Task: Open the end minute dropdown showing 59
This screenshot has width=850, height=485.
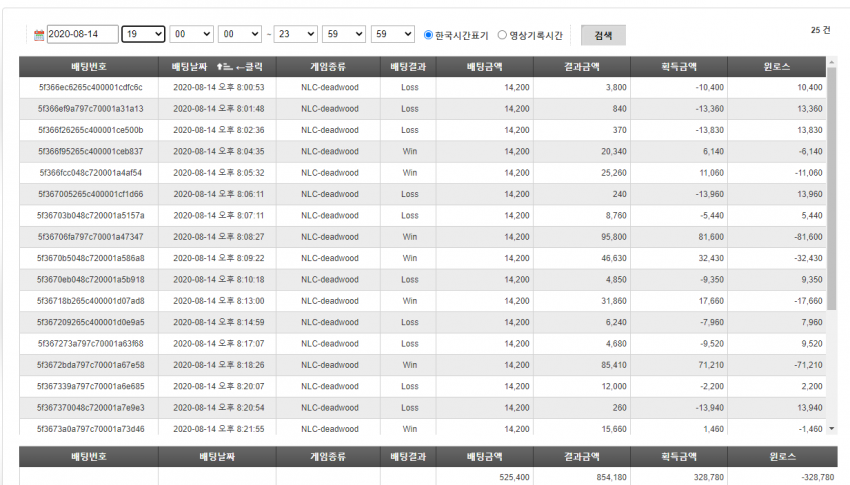Action: (x=344, y=34)
